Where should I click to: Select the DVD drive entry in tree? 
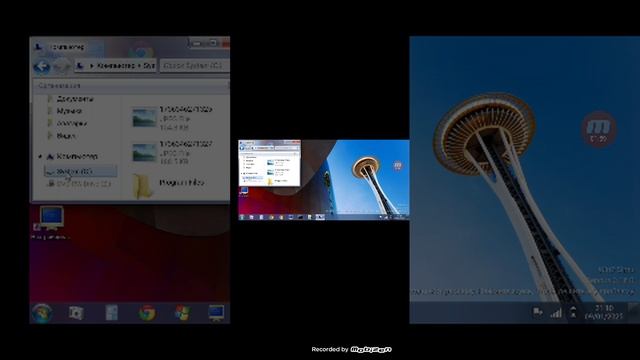point(79,184)
